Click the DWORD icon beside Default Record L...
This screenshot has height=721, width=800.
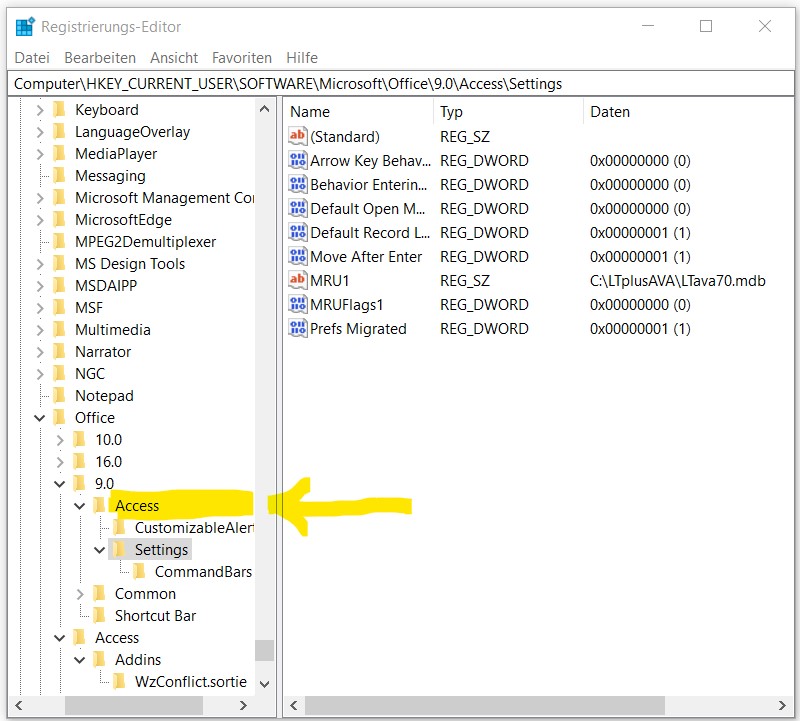pos(297,232)
